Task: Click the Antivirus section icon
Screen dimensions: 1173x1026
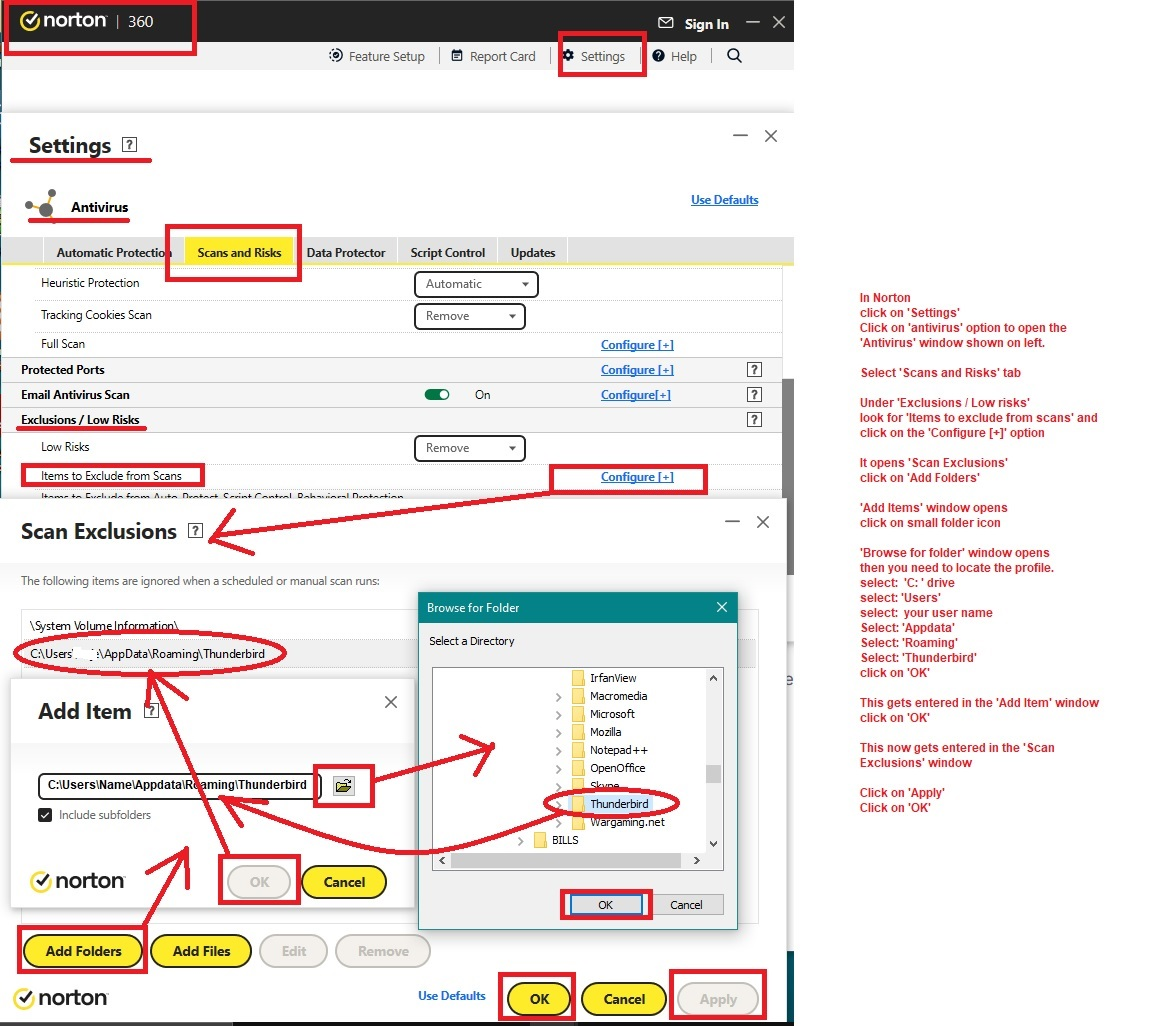Action: coord(41,204)
